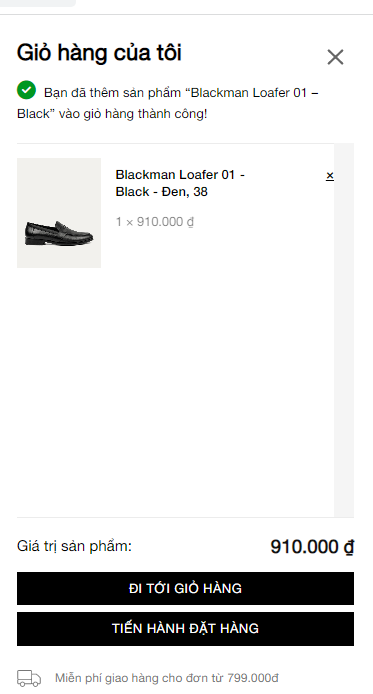
Task: Click the gray tab at the top-left edge
Action: pyautogui.click(x=38, y=3)
